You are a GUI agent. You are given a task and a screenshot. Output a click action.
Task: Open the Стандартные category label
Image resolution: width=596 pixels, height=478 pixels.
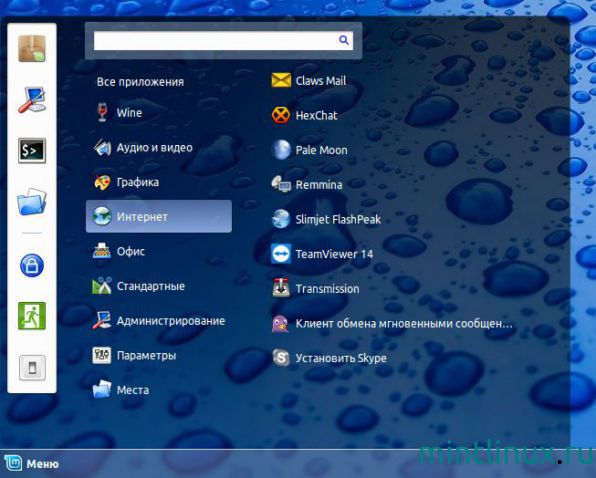[x=151, y=286]
